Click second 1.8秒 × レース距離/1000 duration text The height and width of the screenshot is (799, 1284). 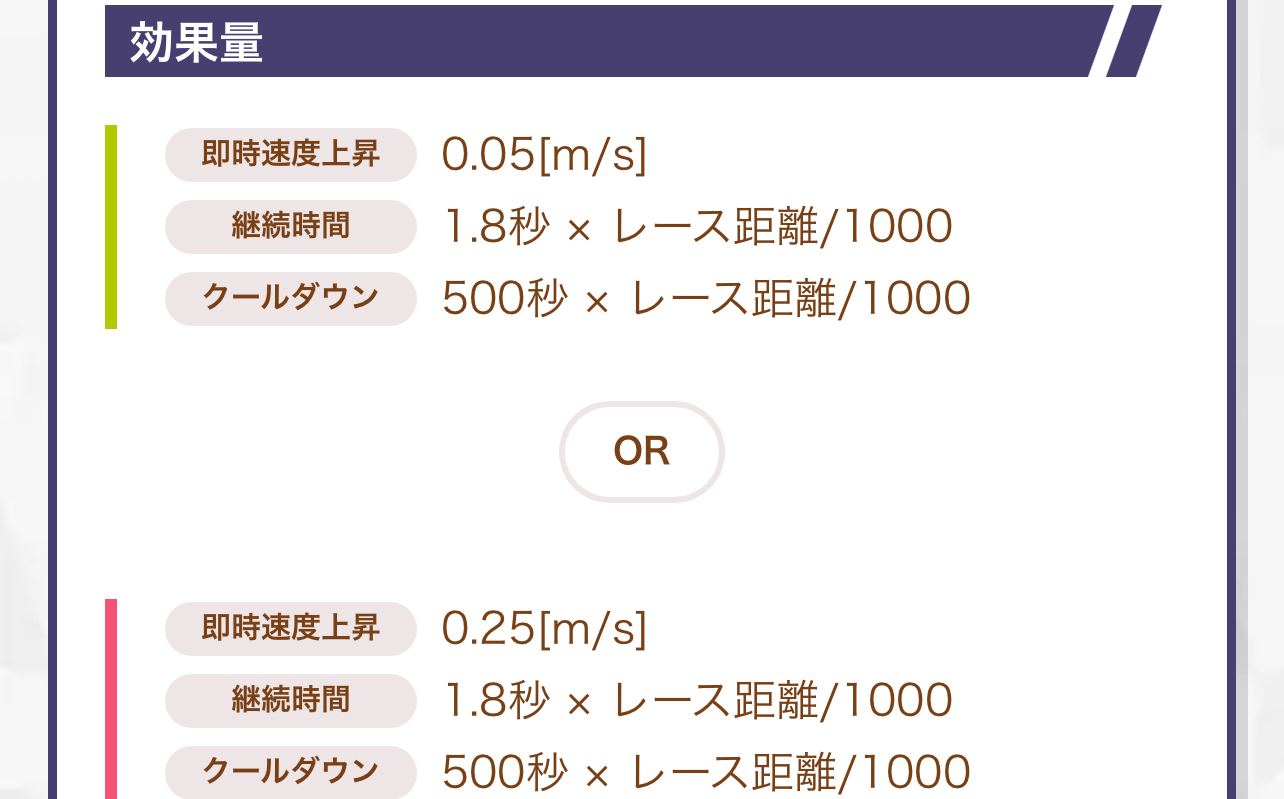point(697,701)
